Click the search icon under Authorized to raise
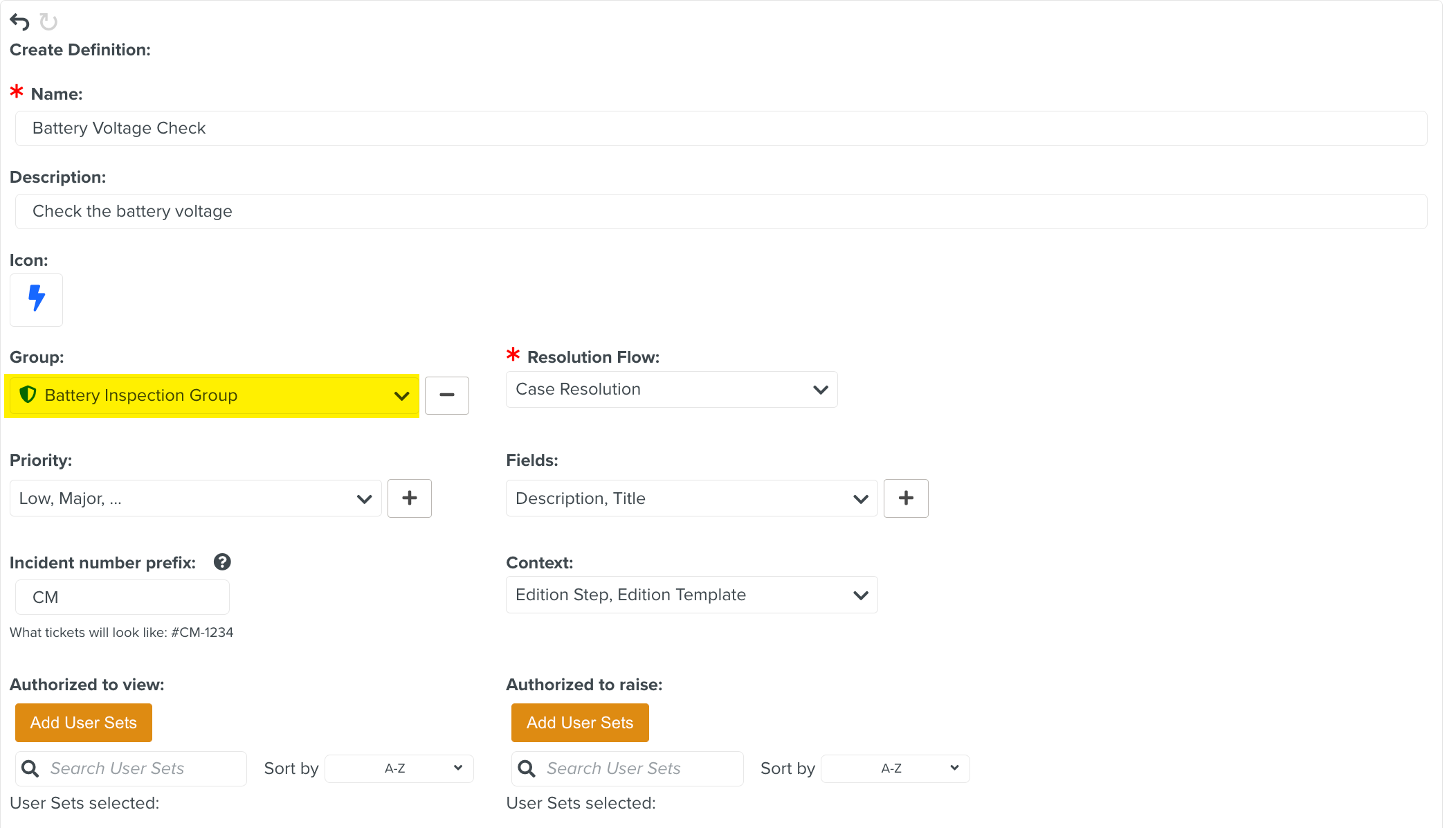Screen dimensions: 1456x828 click(x=527, y=768)
